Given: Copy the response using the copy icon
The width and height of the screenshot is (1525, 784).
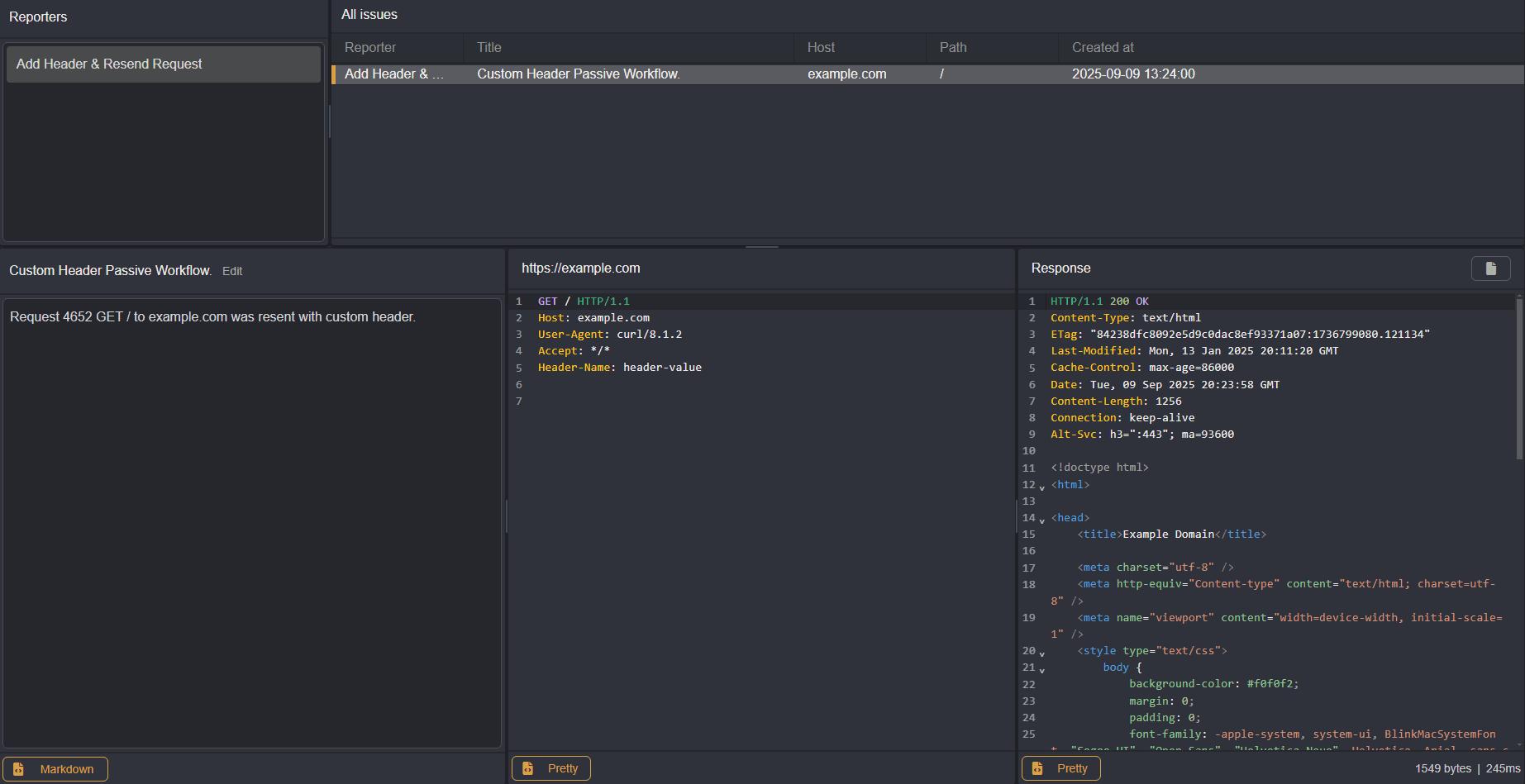Looking at the screenshot, I should 1490,268.
